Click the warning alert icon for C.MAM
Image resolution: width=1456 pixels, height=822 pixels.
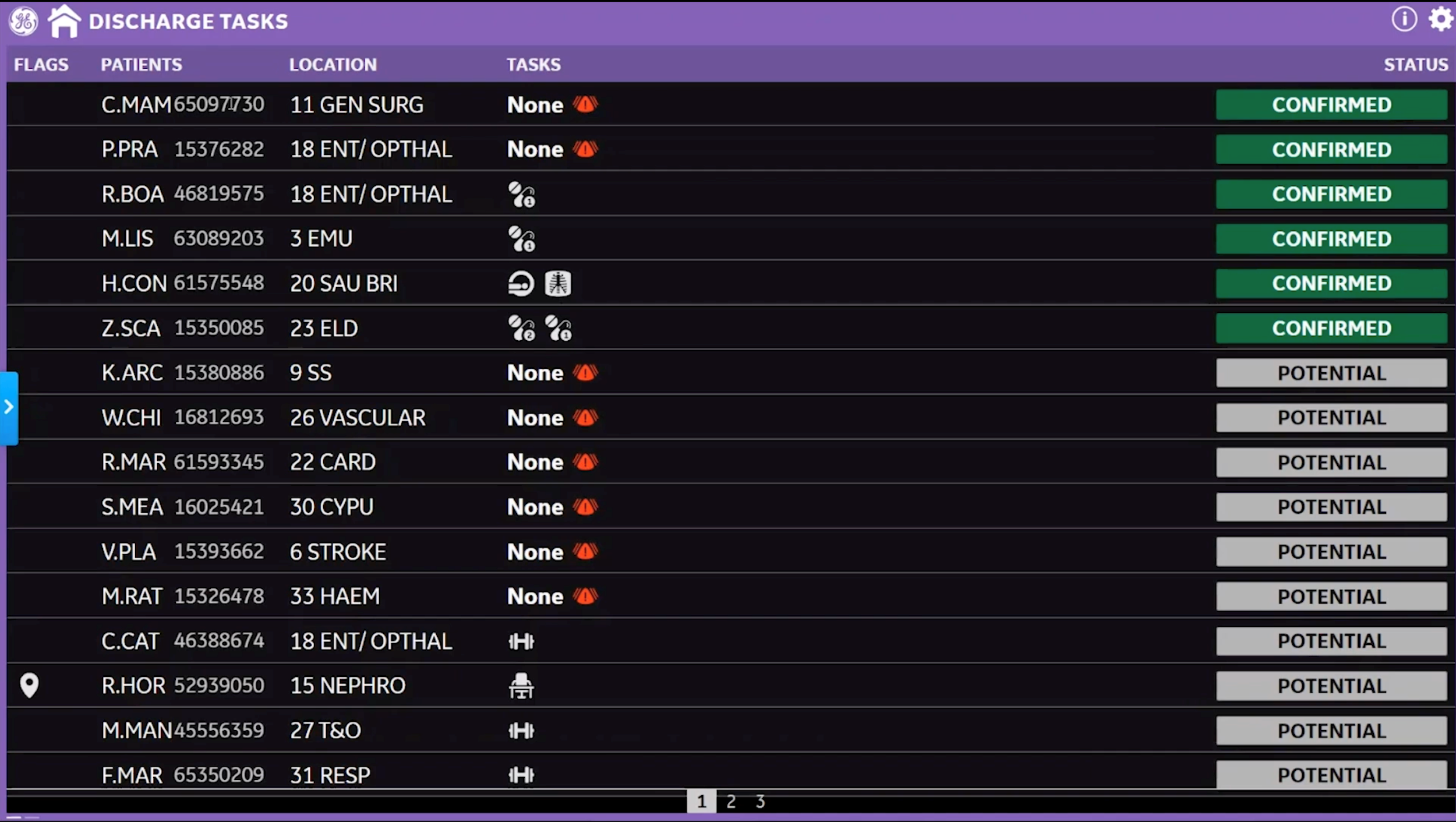pos(585,105)
